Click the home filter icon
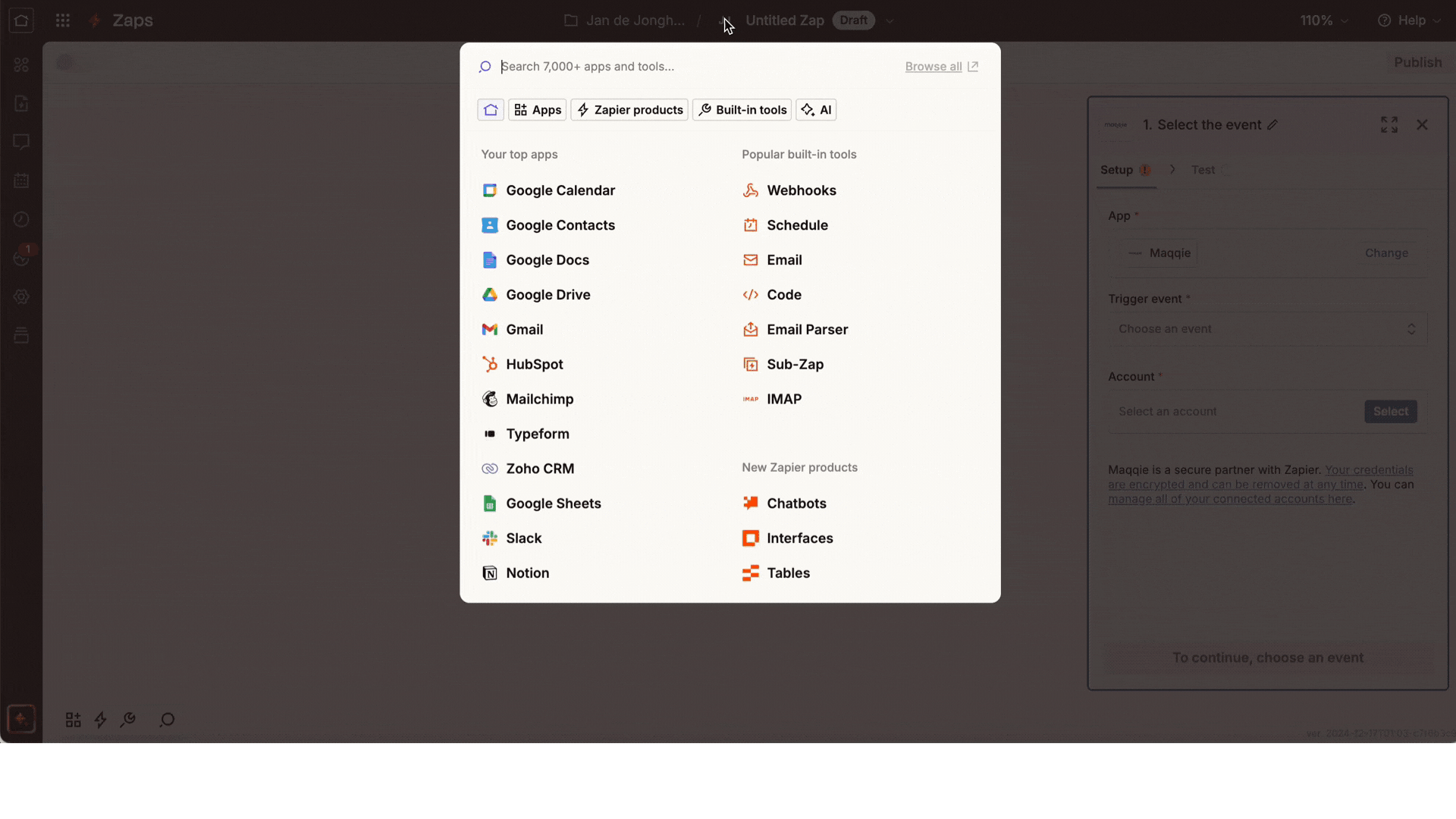 [491, 110]
